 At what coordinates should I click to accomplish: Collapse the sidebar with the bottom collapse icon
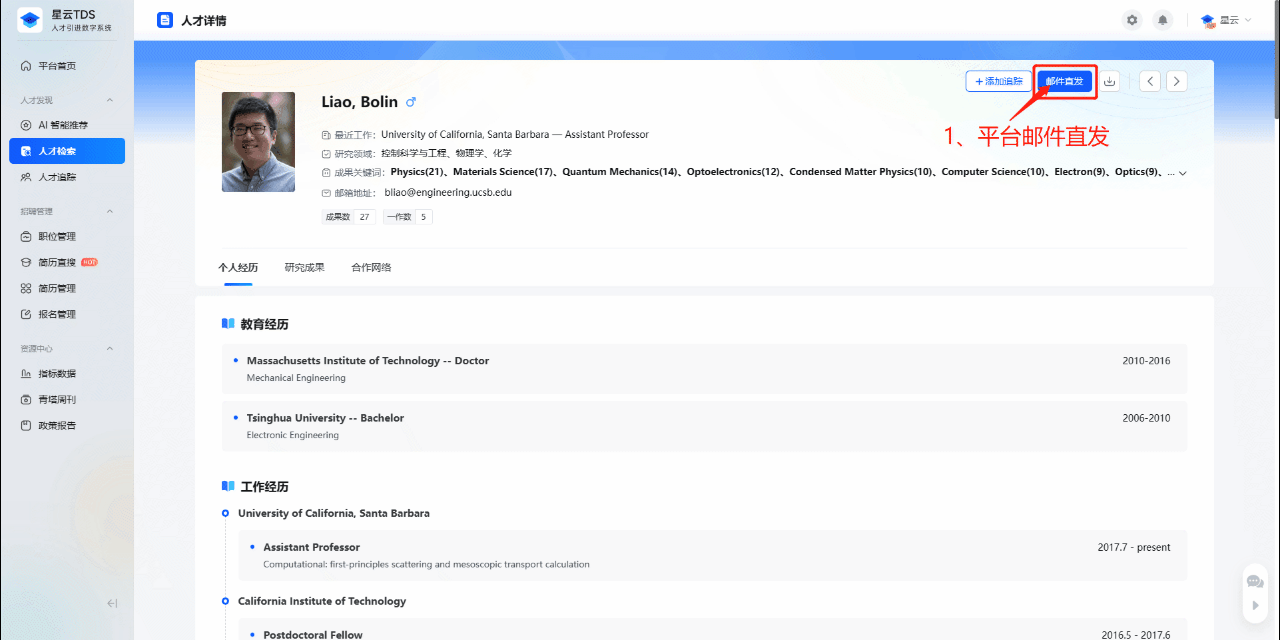pyautogui.click(x=112, y=603)
